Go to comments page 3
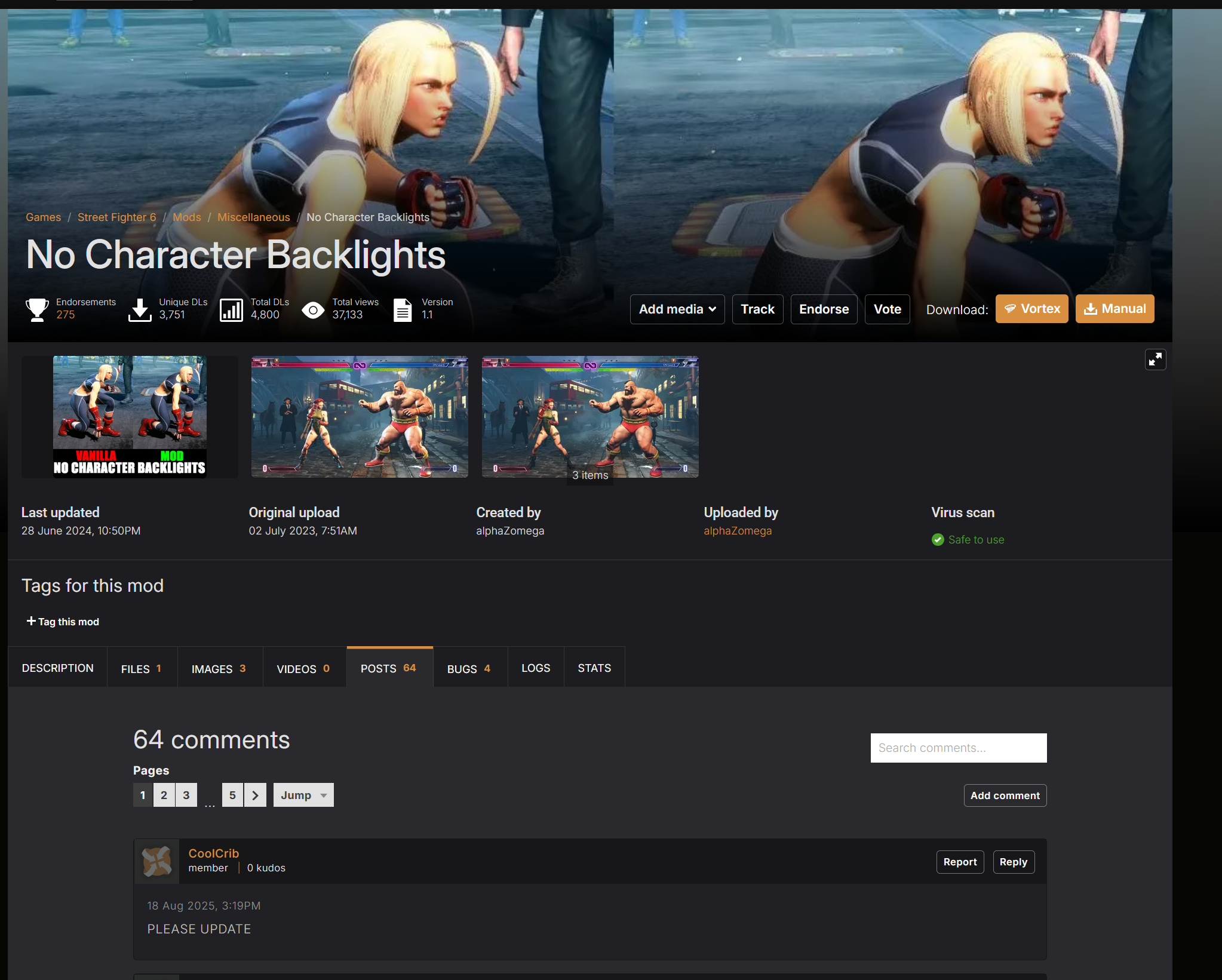 (x=186, y=795)
